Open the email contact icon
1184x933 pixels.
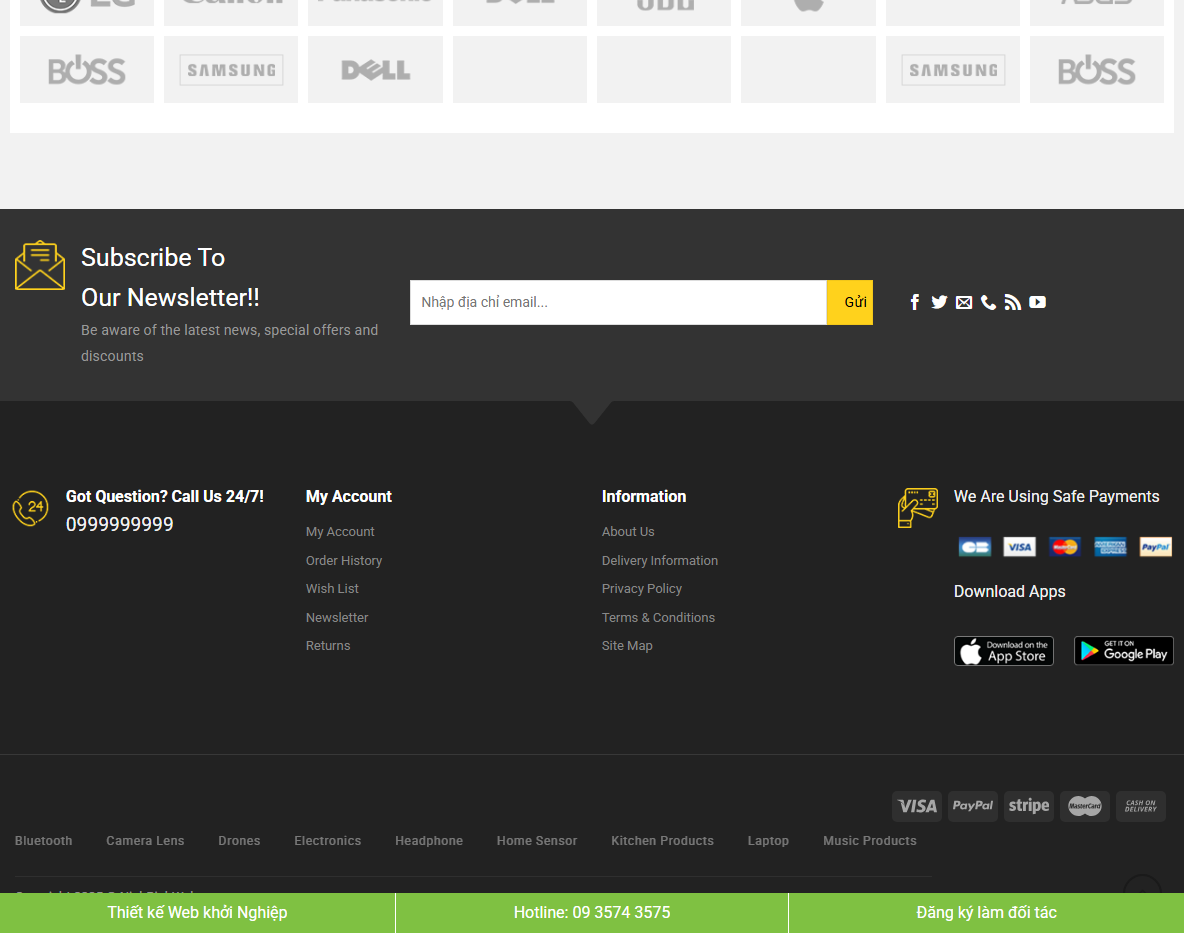963,301
